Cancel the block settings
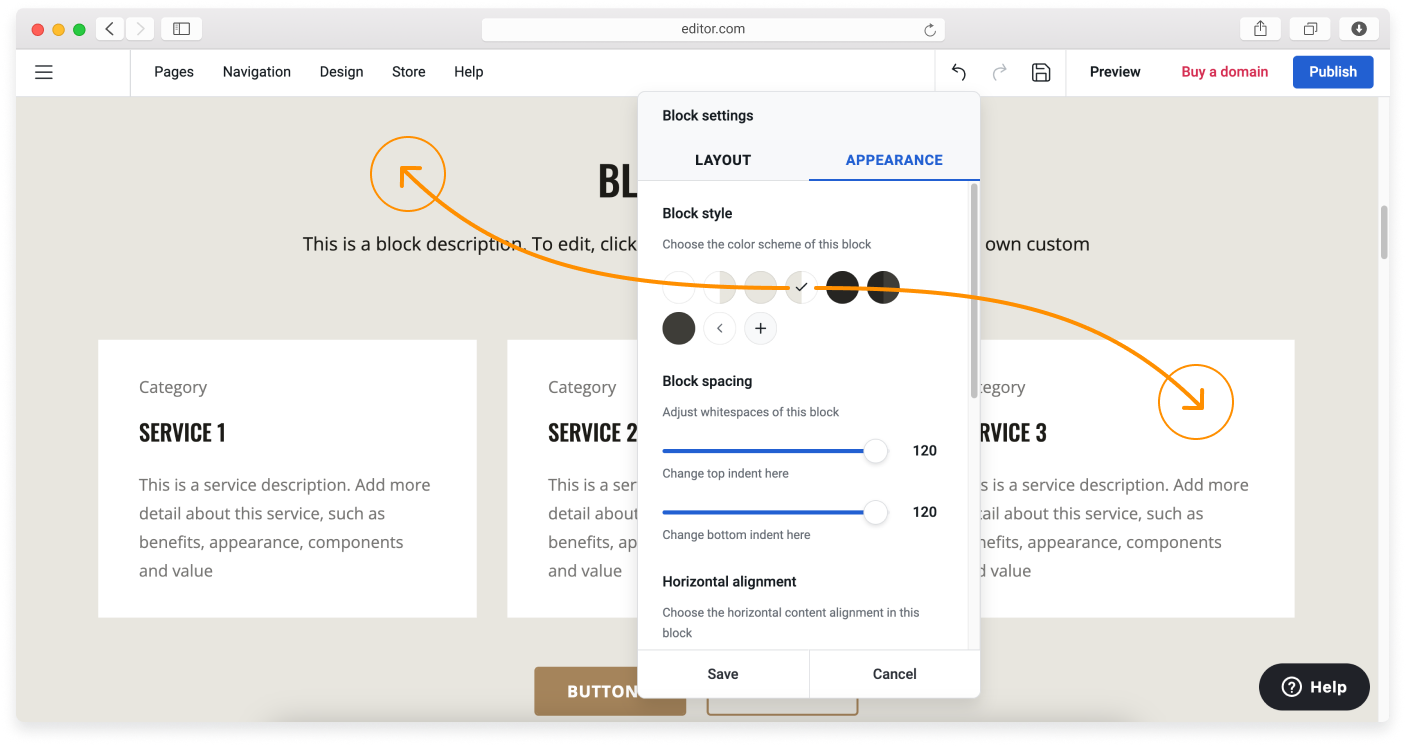 tap(895, 674)
